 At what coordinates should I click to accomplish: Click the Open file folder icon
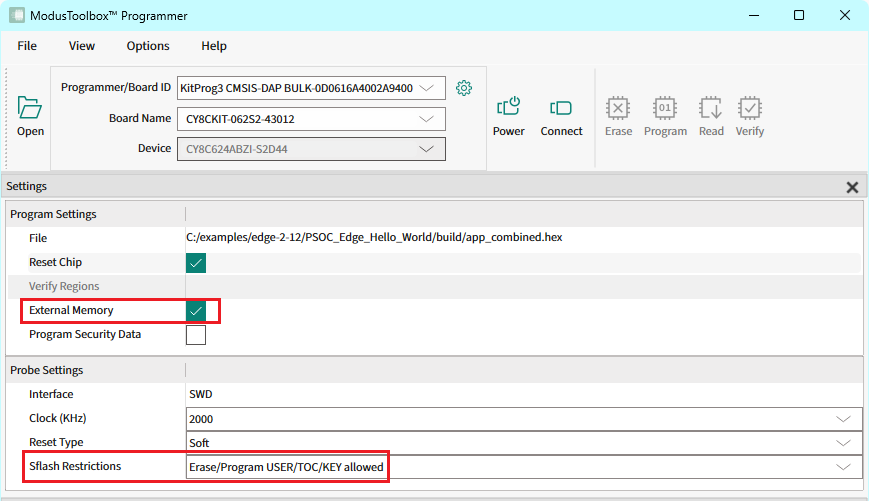[x=30, y=108]
